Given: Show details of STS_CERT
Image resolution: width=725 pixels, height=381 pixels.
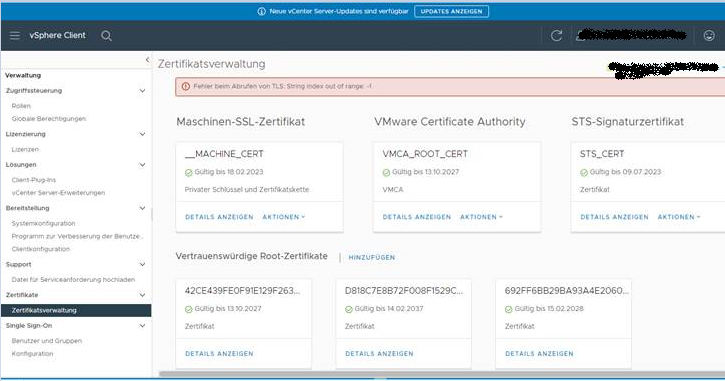Looking at the screenshot, I should [614, 217].
